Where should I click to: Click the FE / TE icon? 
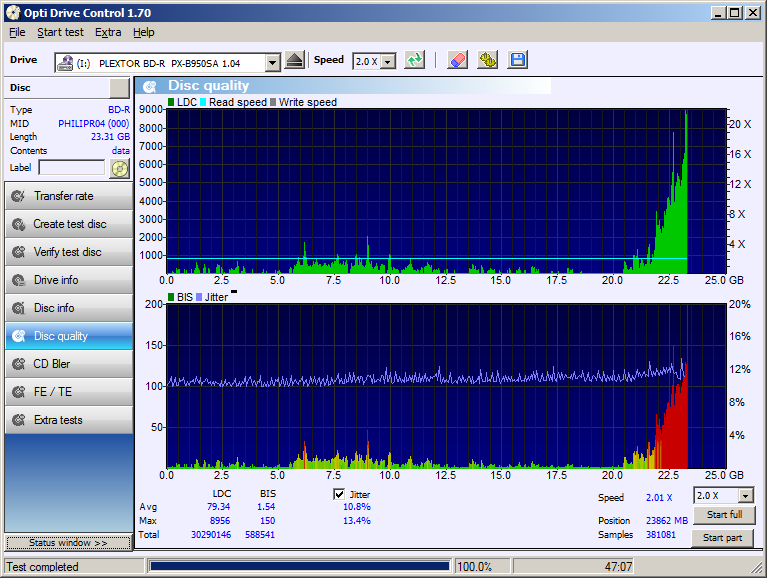tap(19, 392)
